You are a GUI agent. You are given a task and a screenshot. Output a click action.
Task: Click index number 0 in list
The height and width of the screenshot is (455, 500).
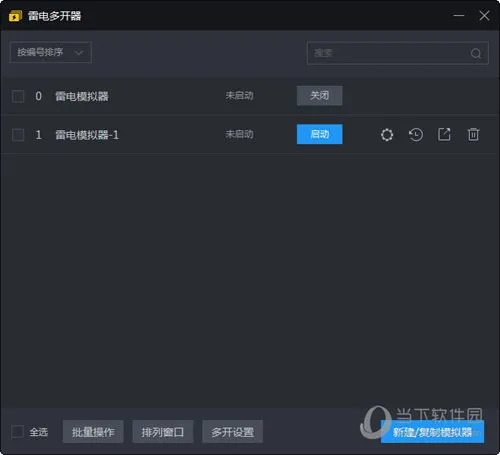click(x=38, y=96)
